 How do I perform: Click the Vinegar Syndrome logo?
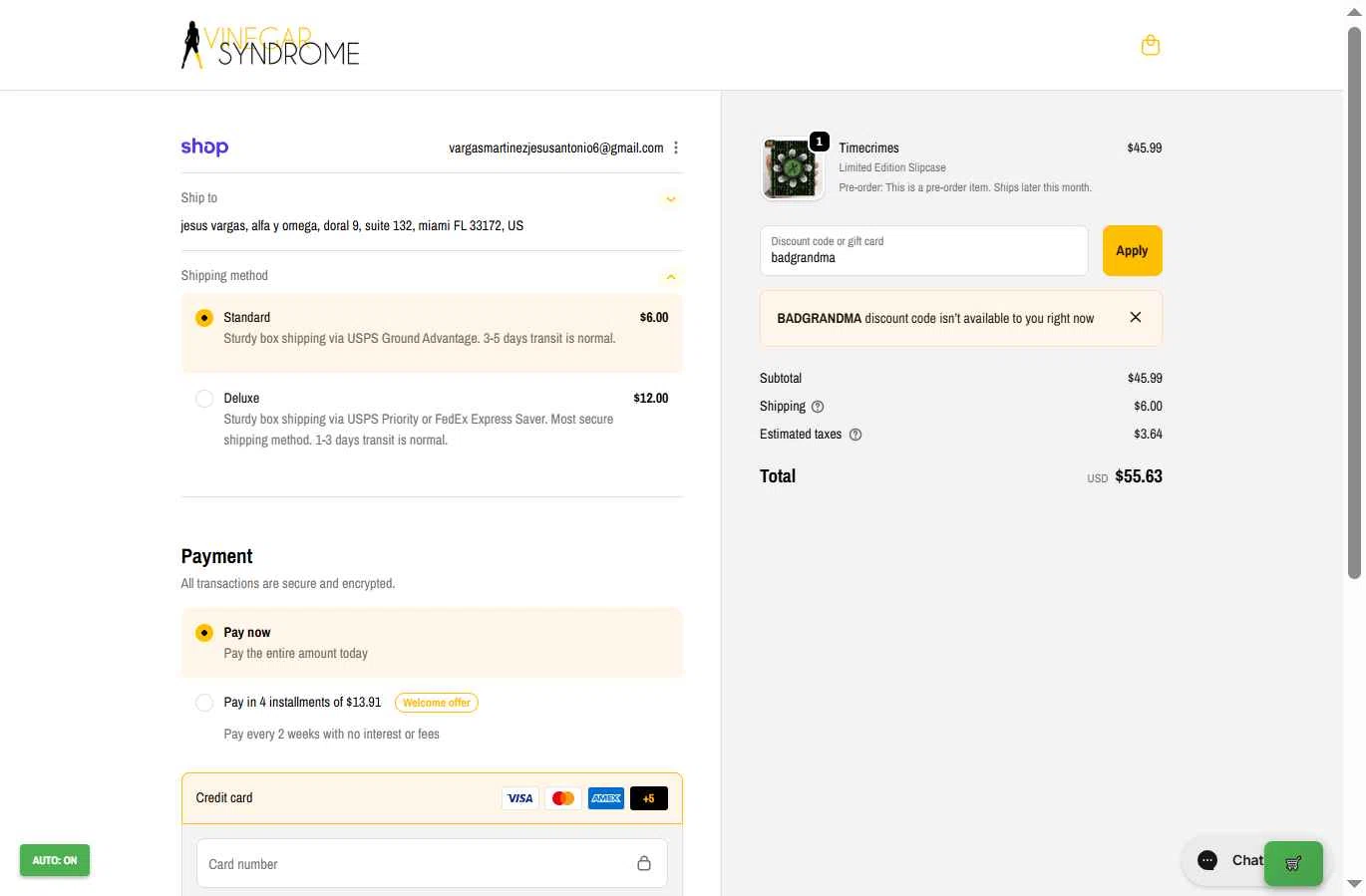(x=270, y=45)
